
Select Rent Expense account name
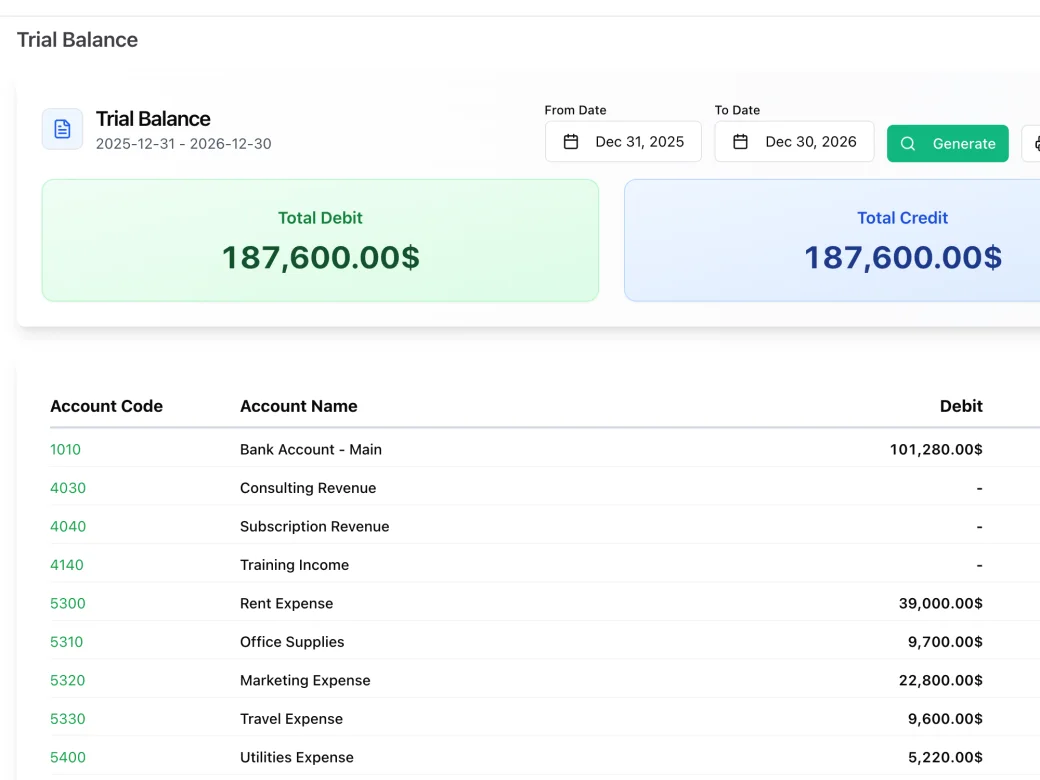286,604
